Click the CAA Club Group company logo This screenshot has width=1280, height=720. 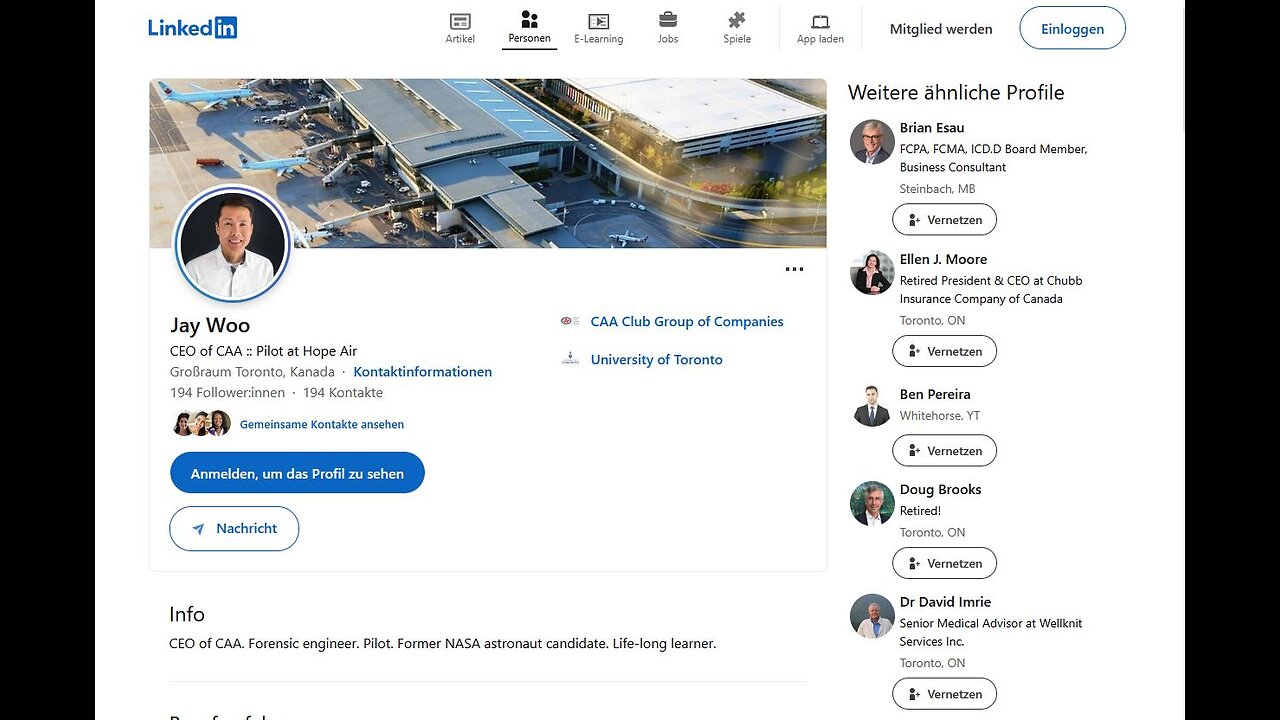570,321
